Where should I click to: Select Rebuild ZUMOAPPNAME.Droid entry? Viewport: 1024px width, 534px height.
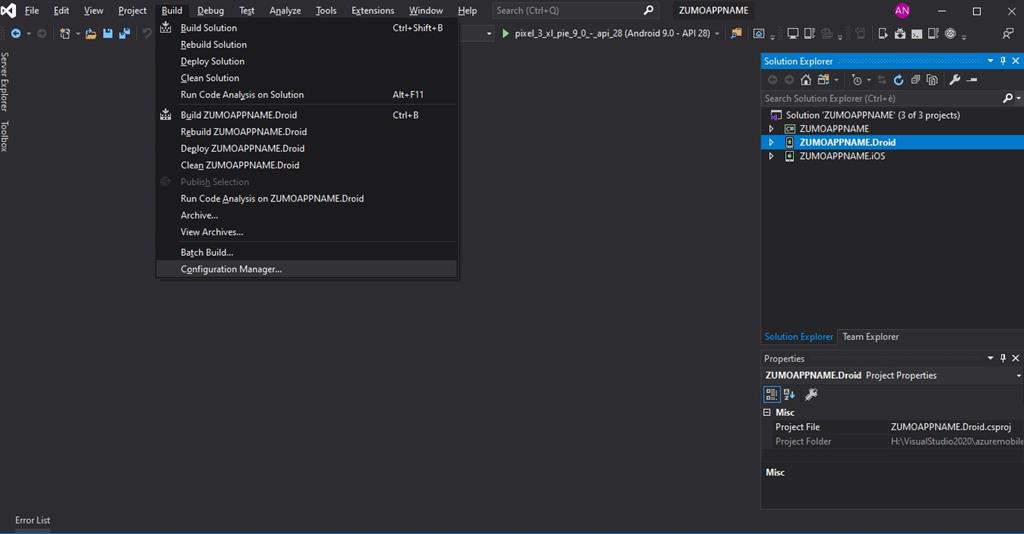306,131
